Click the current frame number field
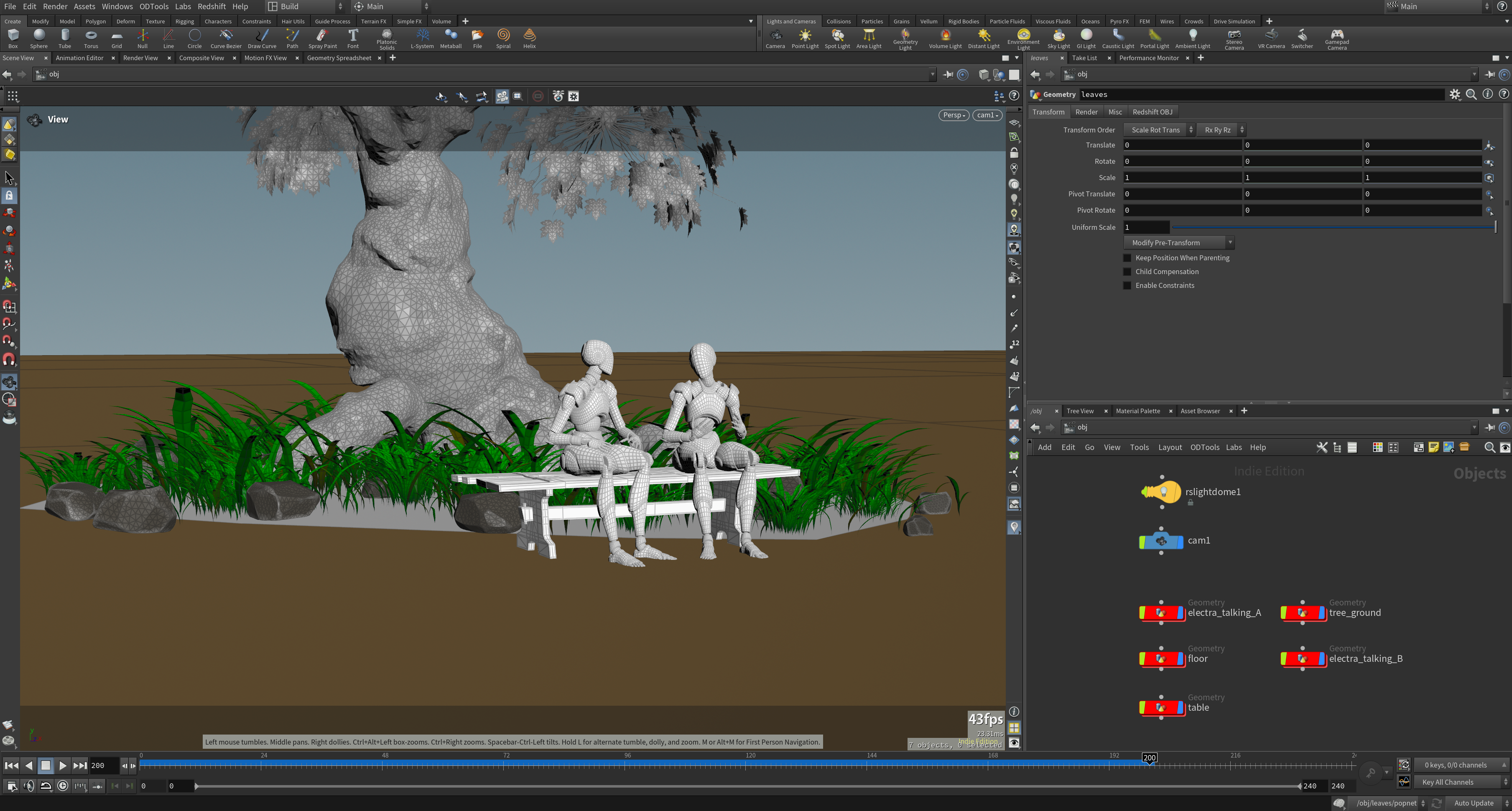Viewport: 1512px width, 811px height. (x=104, y=766)
